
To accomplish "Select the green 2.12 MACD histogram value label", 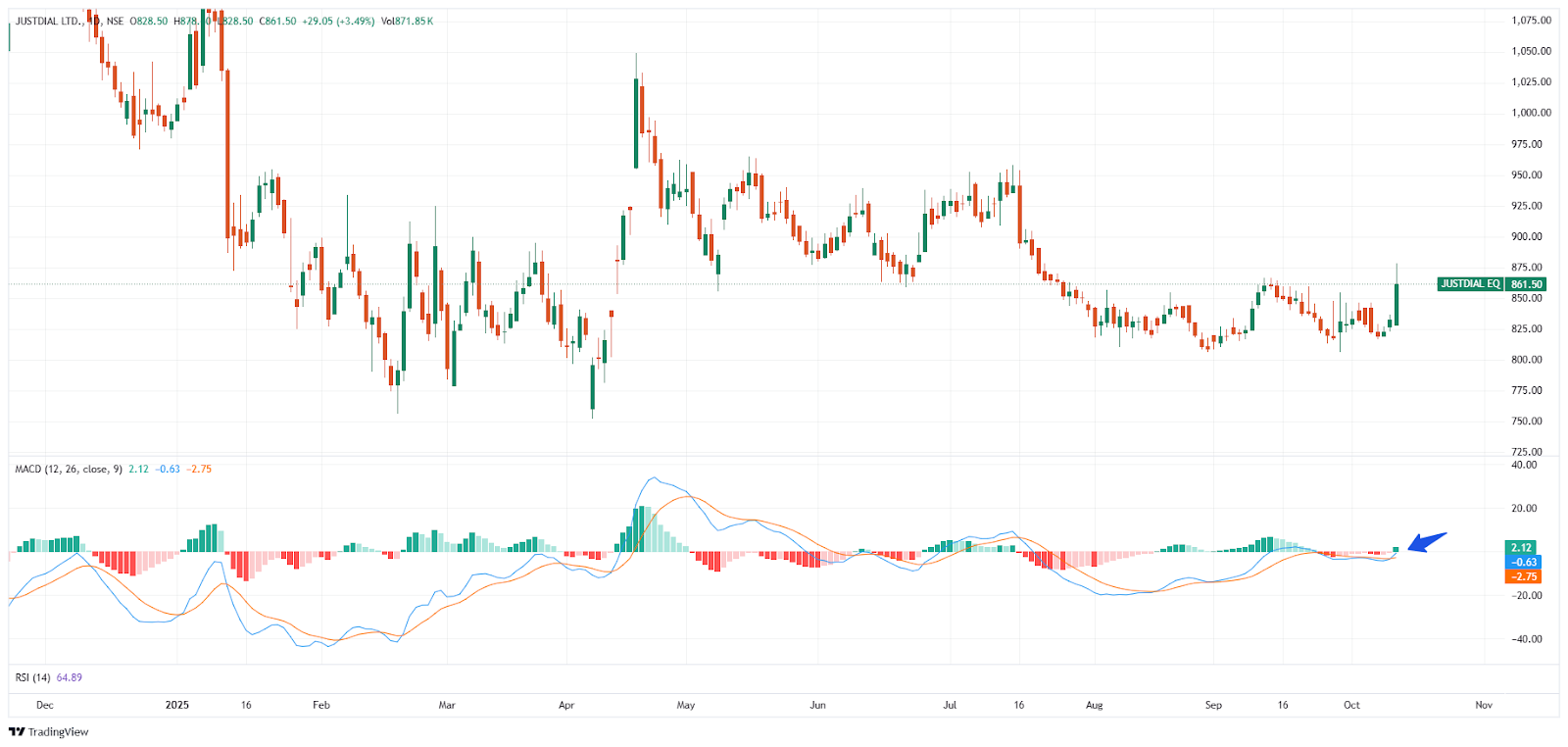I will 1522,548.
